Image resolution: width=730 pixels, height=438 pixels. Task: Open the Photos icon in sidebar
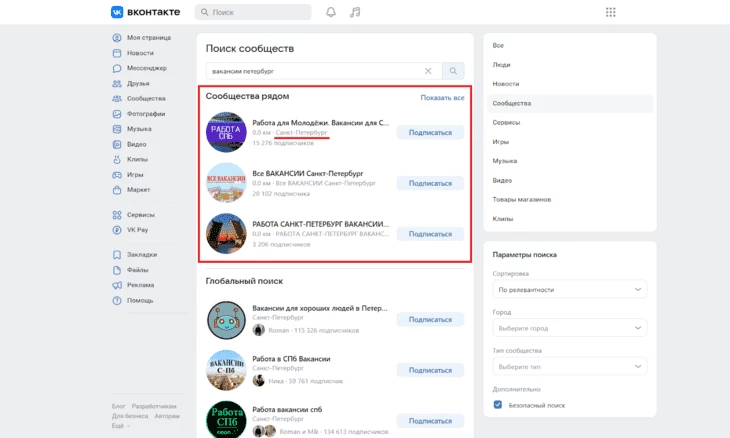[x=117, y=114]
